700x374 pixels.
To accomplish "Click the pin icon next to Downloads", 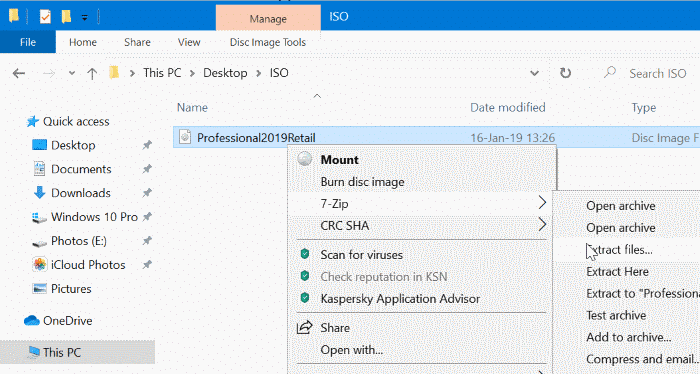I will click(x=147, y=193).
